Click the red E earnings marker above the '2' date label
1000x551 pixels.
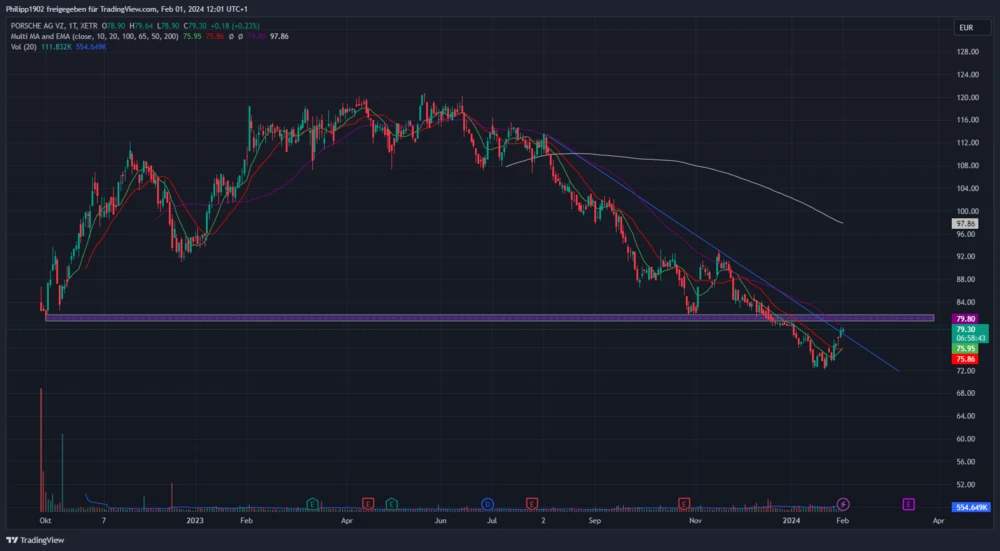tap(532, 503)
